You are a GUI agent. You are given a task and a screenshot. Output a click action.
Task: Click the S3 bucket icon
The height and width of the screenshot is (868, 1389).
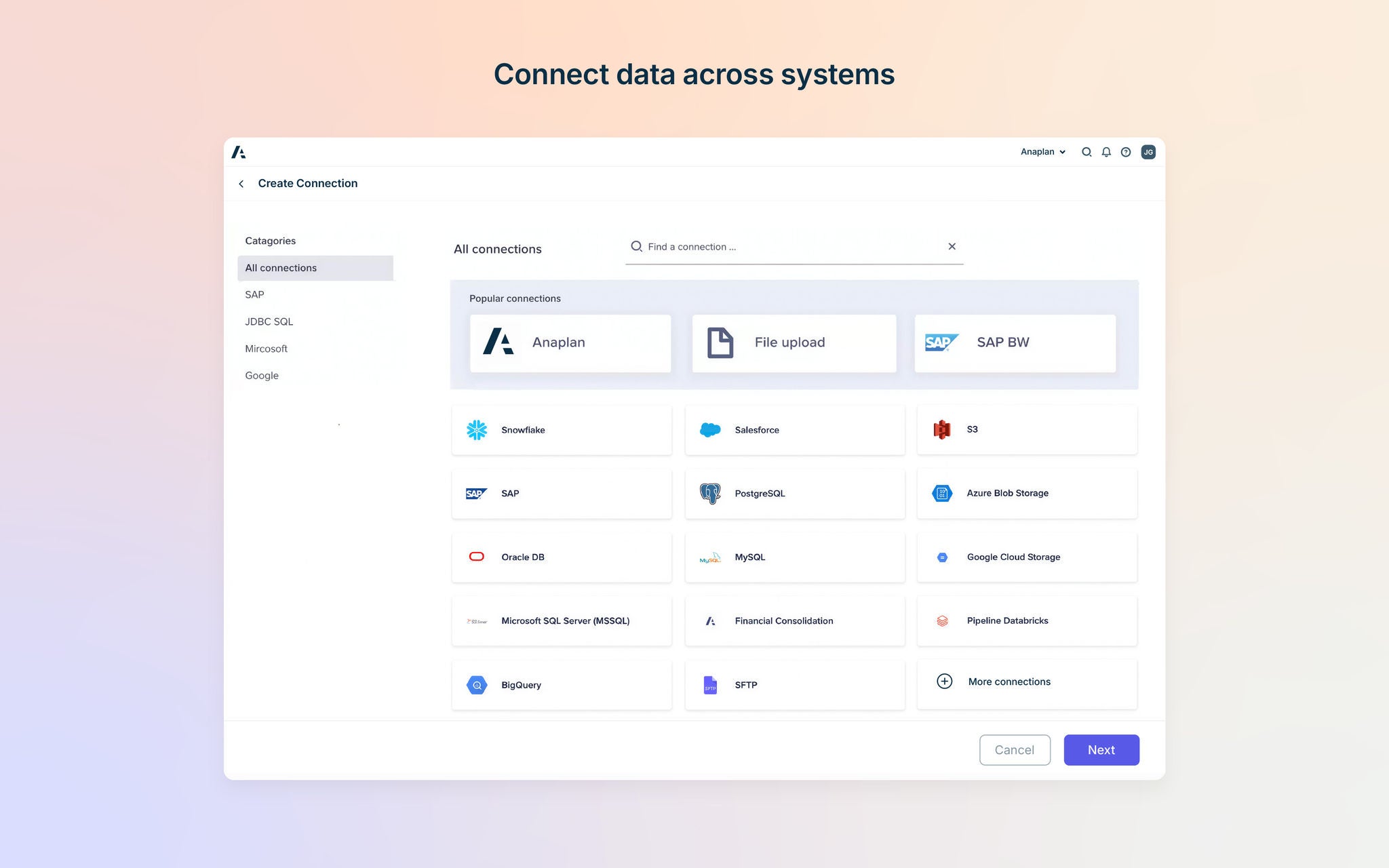pyautogui.click(x=942, y=429)
